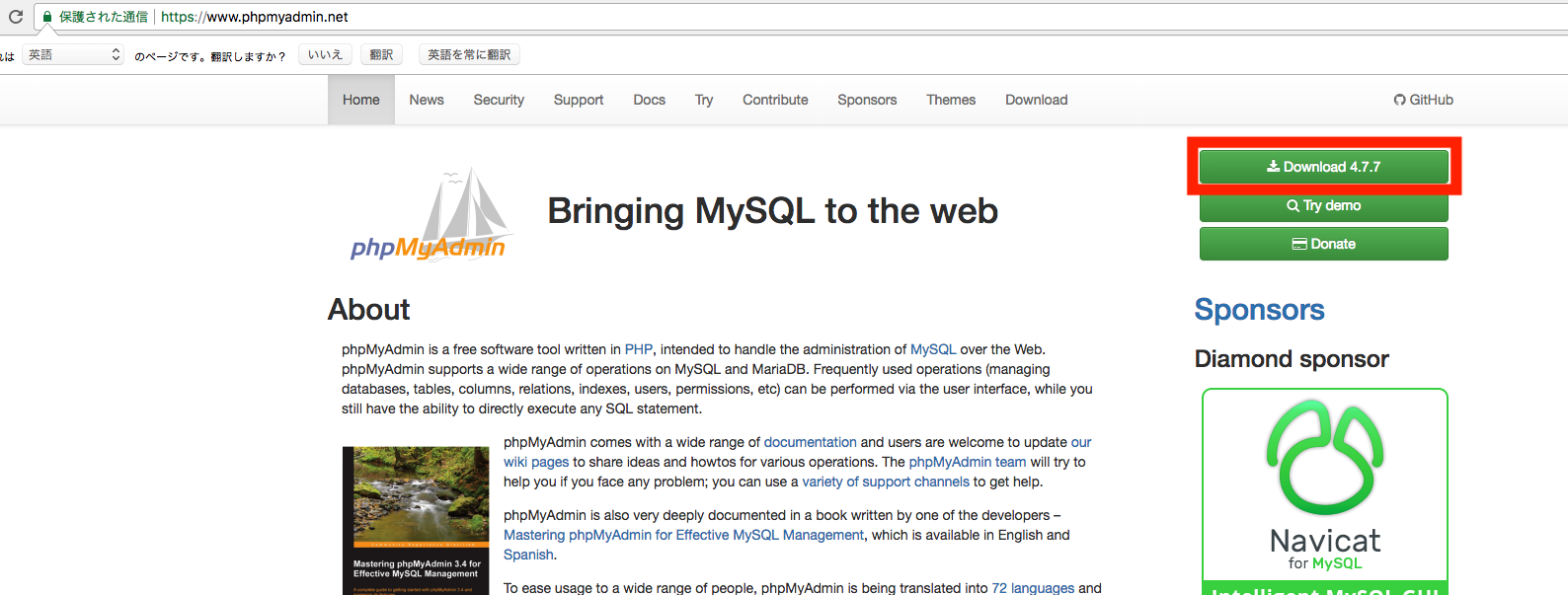
Task: Open the GitHub link in navbar
Action: pyautogui.click(x=1423, y=100)
